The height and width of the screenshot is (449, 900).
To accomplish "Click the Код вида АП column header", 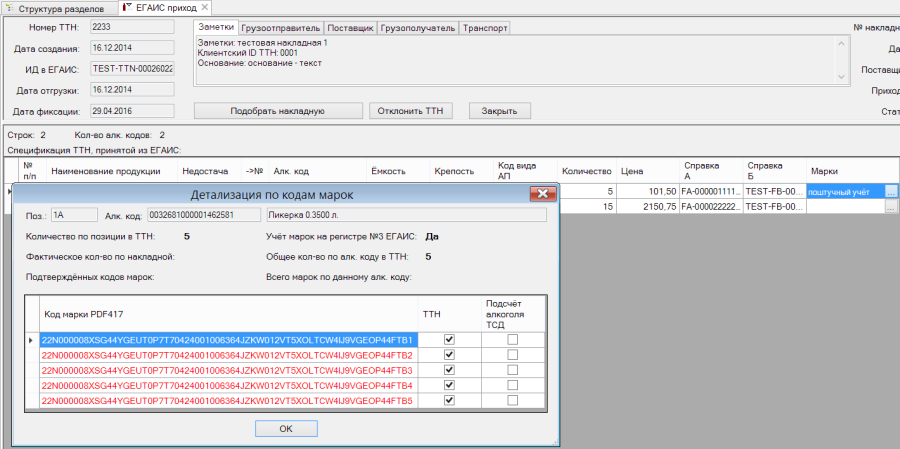I will pyautogui.click(x=525, y=171).
